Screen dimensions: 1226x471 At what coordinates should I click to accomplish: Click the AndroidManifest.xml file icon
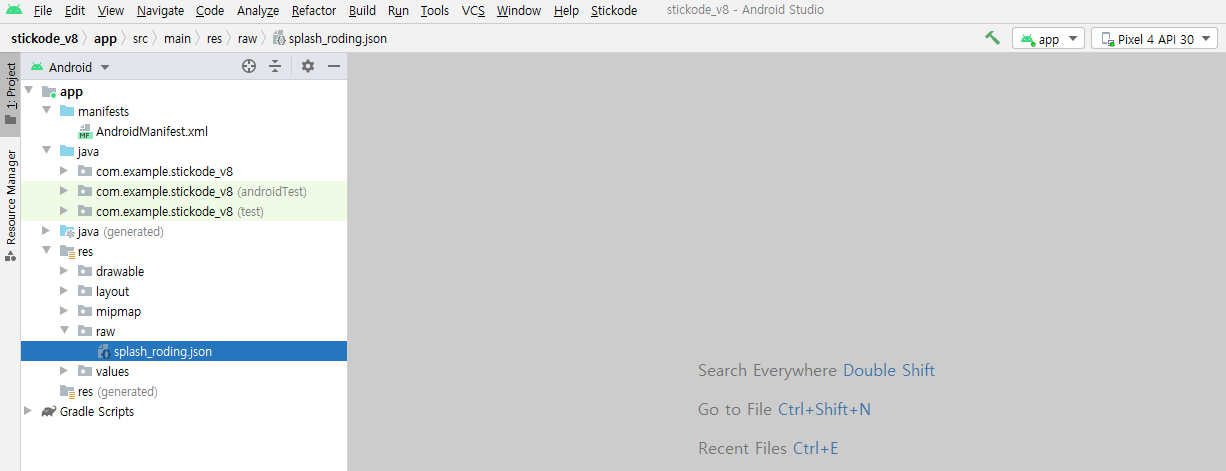[x=85, y=131]
